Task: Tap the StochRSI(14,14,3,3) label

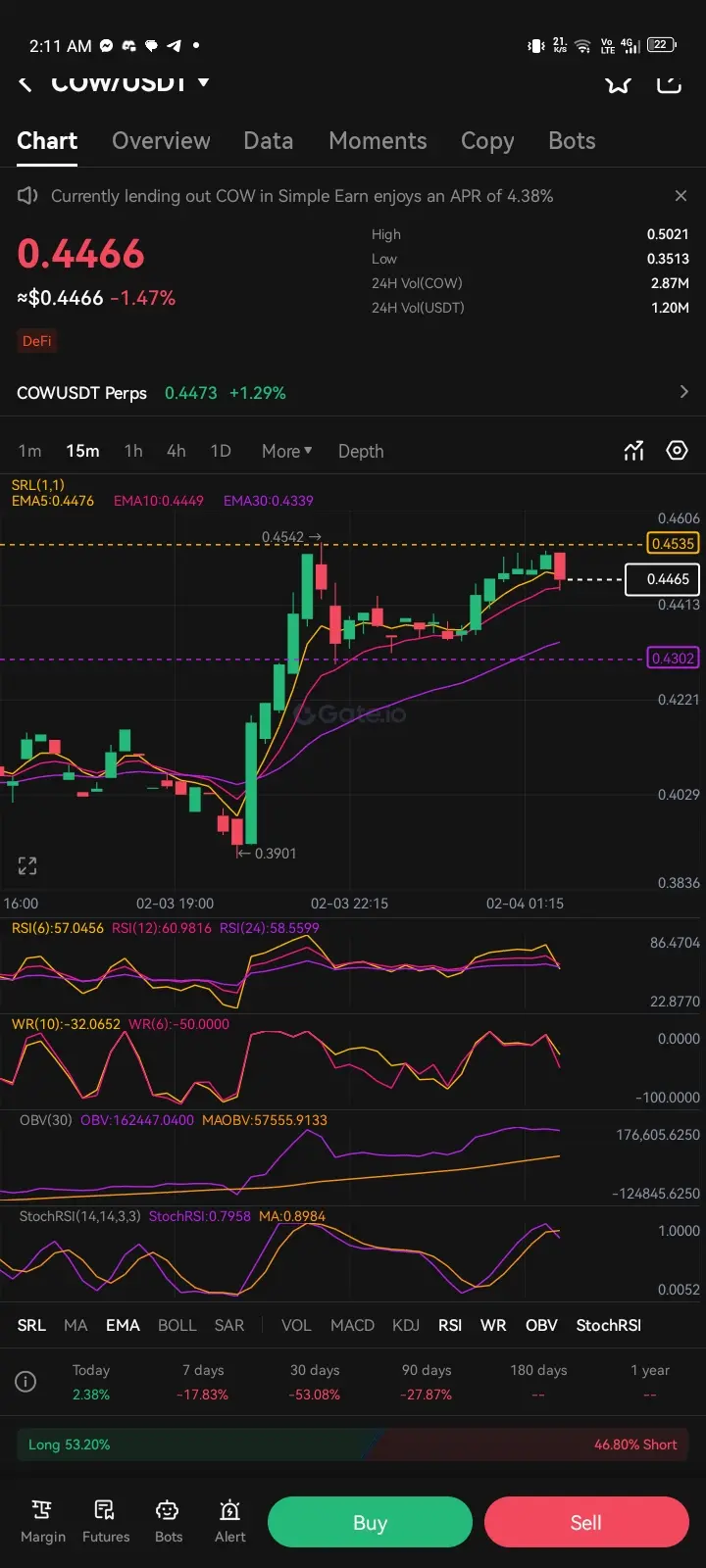Action: tap(80, 1216)
